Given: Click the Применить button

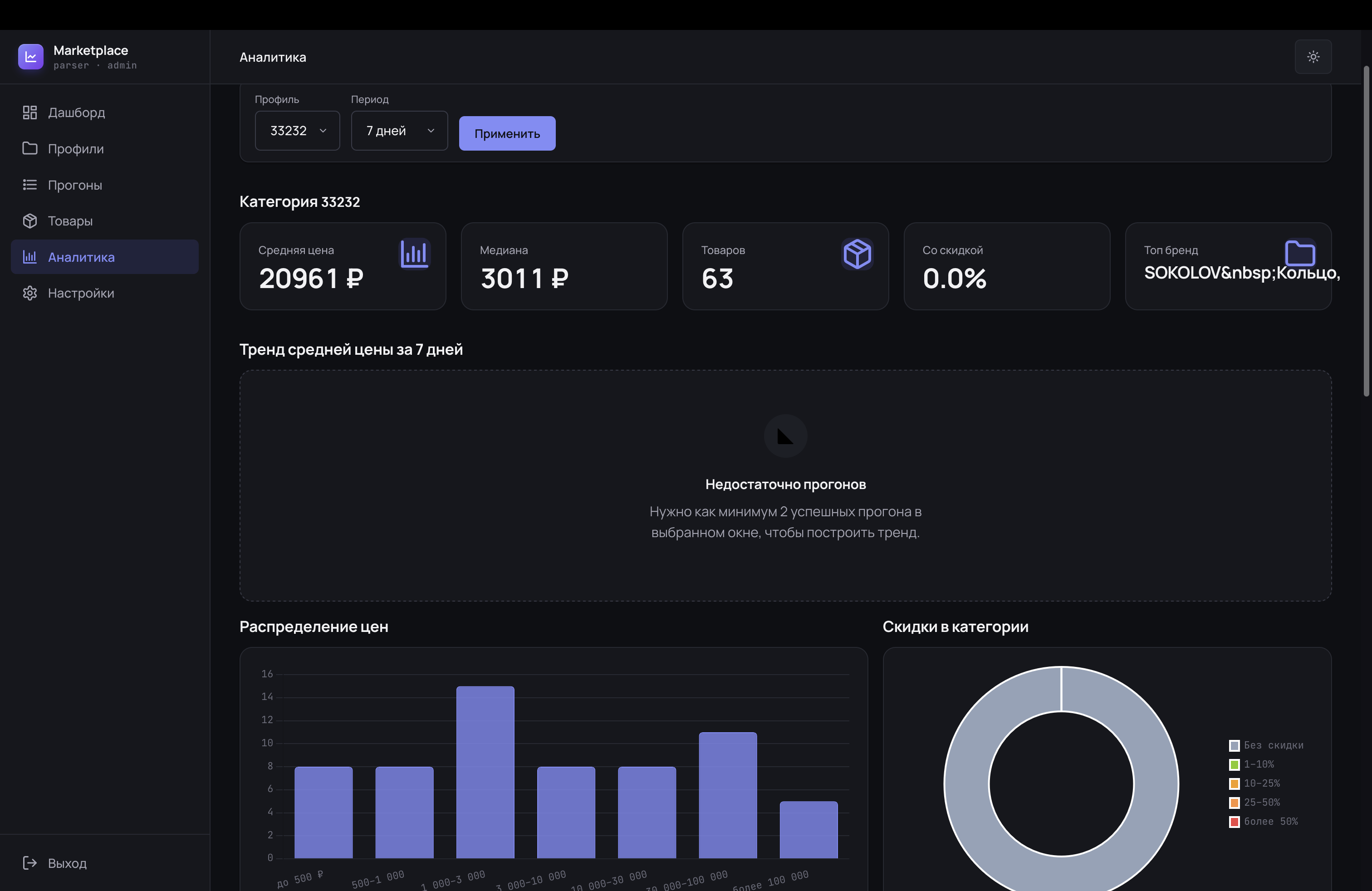Looking at the screenshot, I should tap(507, 134).
